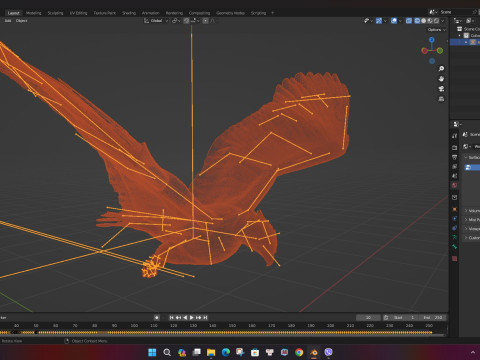
Task: Open the overlays dropdown arrow
Action: [x=400, y=21]
